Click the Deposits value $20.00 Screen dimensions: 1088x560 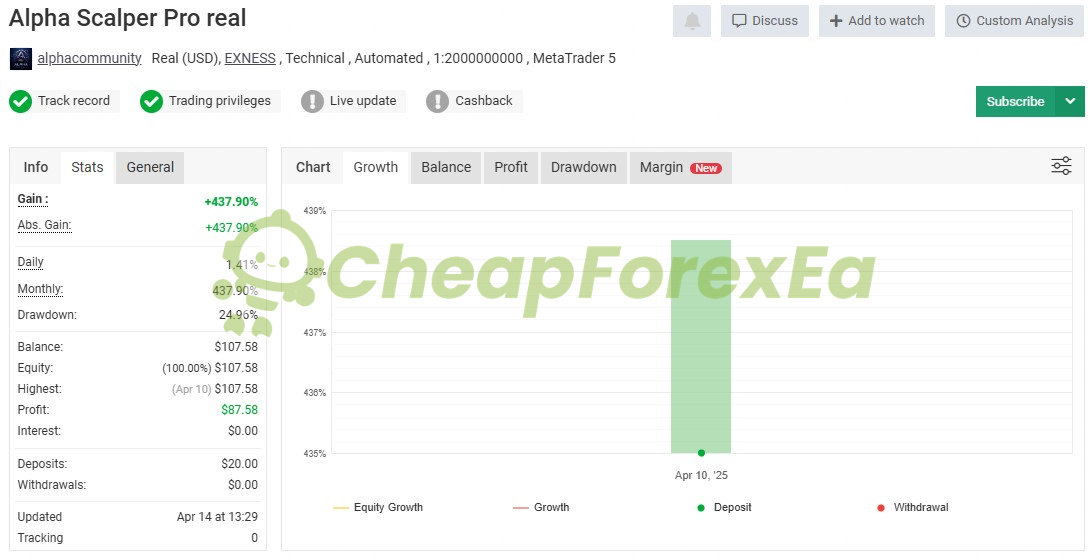click(x=239, y=464)
